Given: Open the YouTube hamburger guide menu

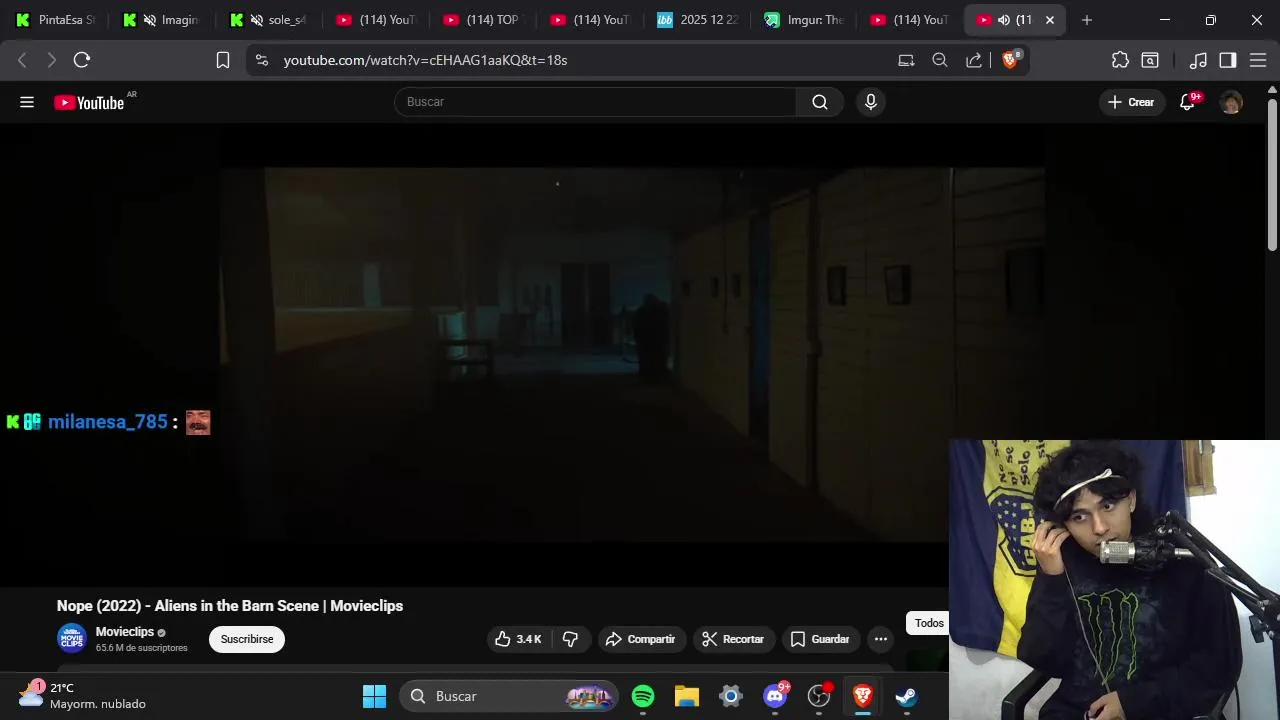Looking at the screenshot, I should click(27, 102).
